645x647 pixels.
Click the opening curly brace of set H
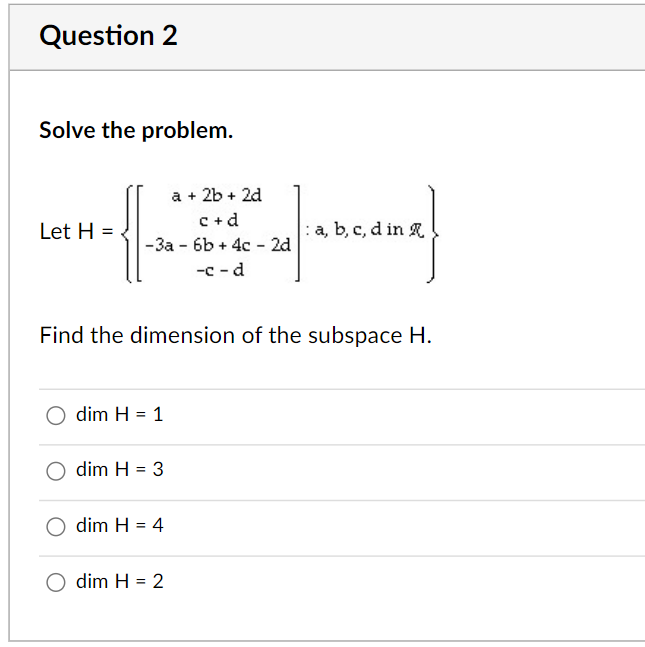pyautogui.click(x=124, y=234)
